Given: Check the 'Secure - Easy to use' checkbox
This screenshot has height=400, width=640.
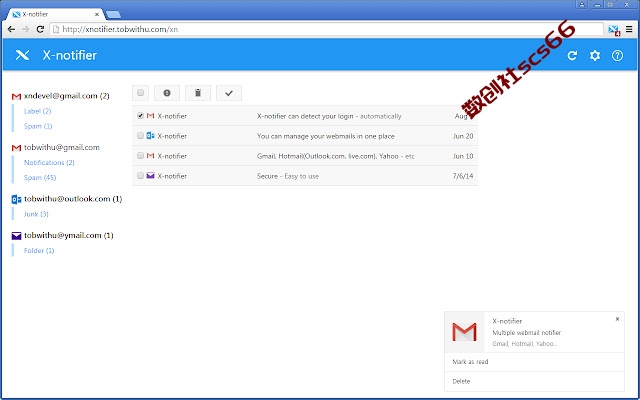Looking at the screenshot, I should 140,176.
